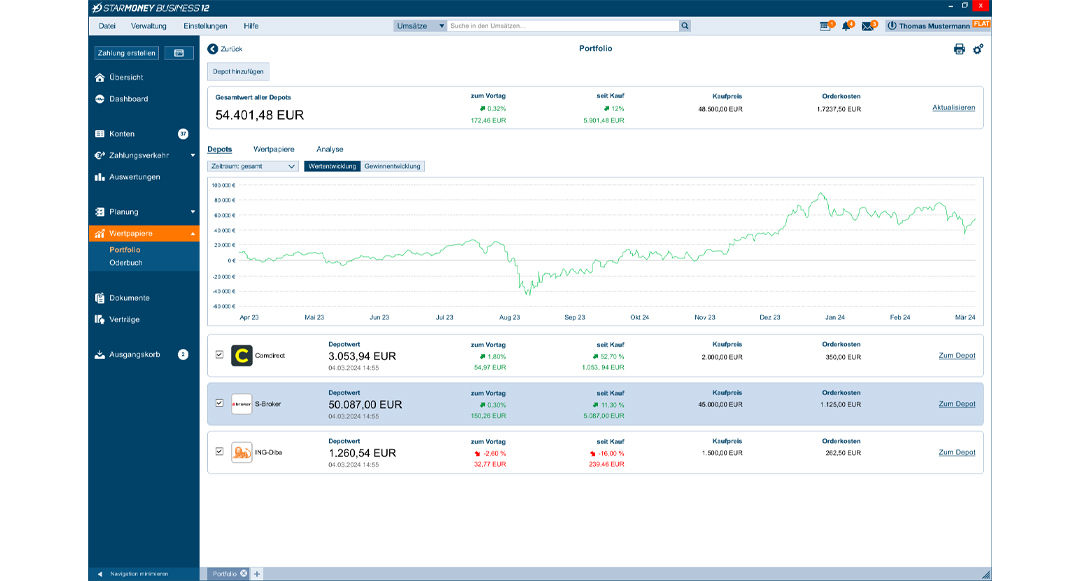
Task: Open the notification bell in the top bar
Action: [x=846, y=26]
